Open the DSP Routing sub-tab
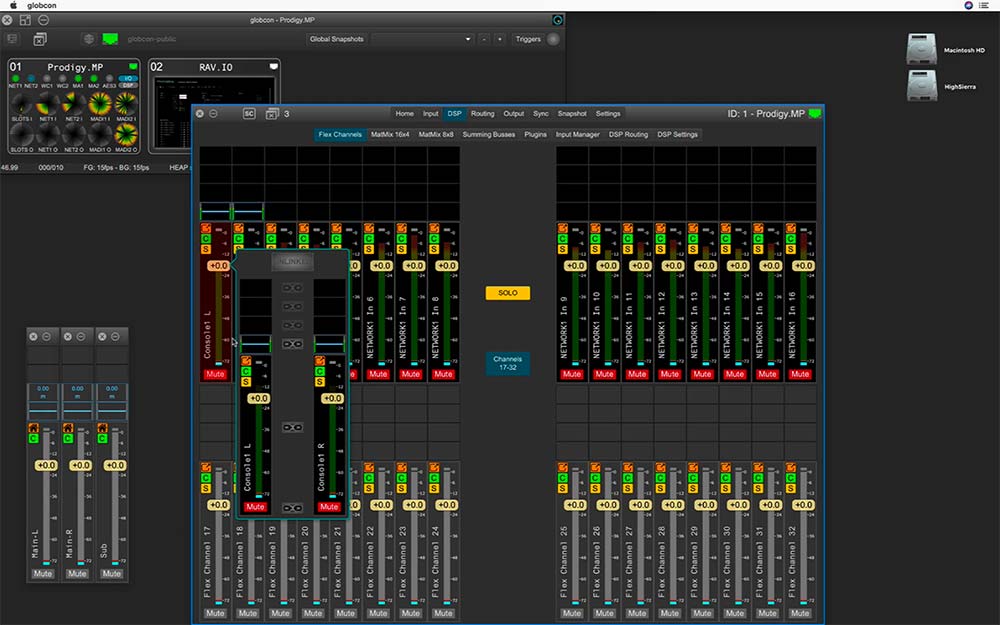The width and height of the screenshot is (1000, 625). 628,135
